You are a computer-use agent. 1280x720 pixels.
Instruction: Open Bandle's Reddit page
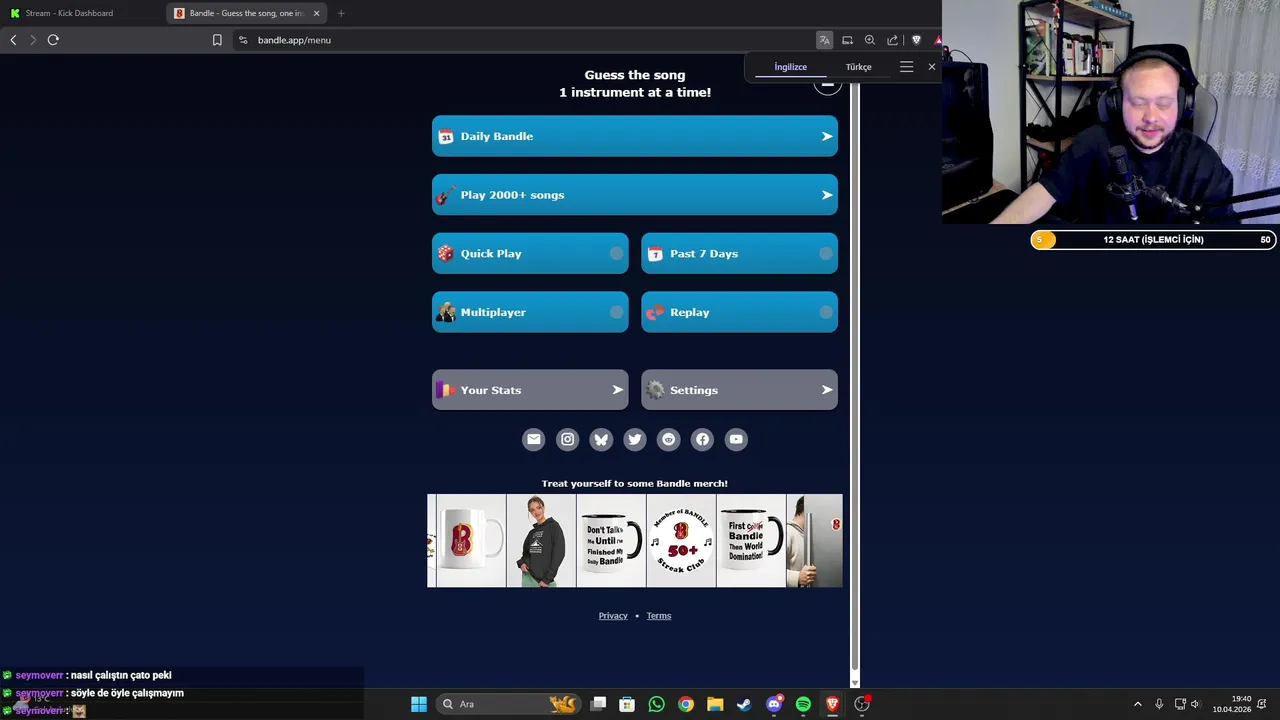(669, 439)
